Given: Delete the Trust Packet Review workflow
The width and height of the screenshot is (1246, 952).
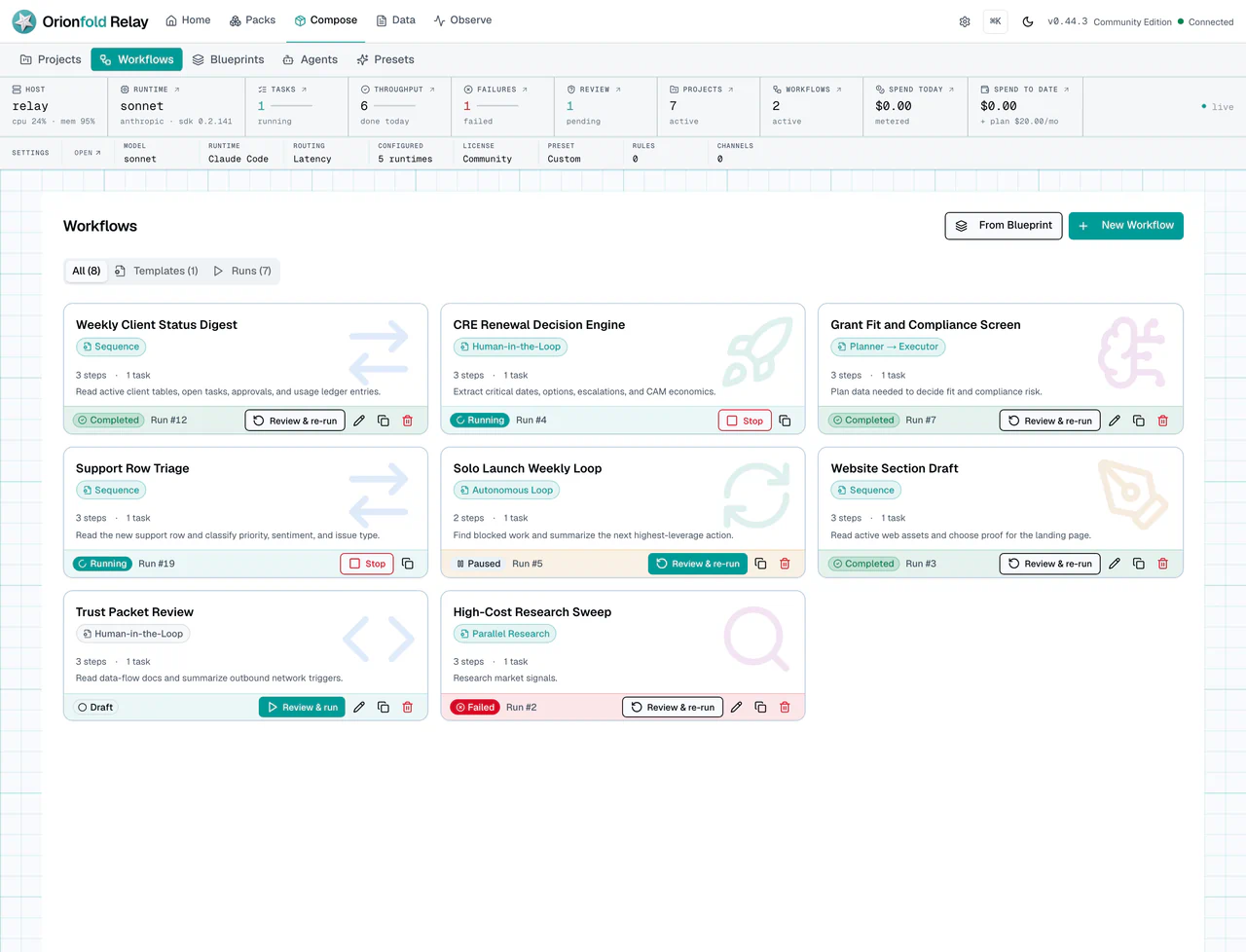Looking at the screenshot, I should coord(408,708).
